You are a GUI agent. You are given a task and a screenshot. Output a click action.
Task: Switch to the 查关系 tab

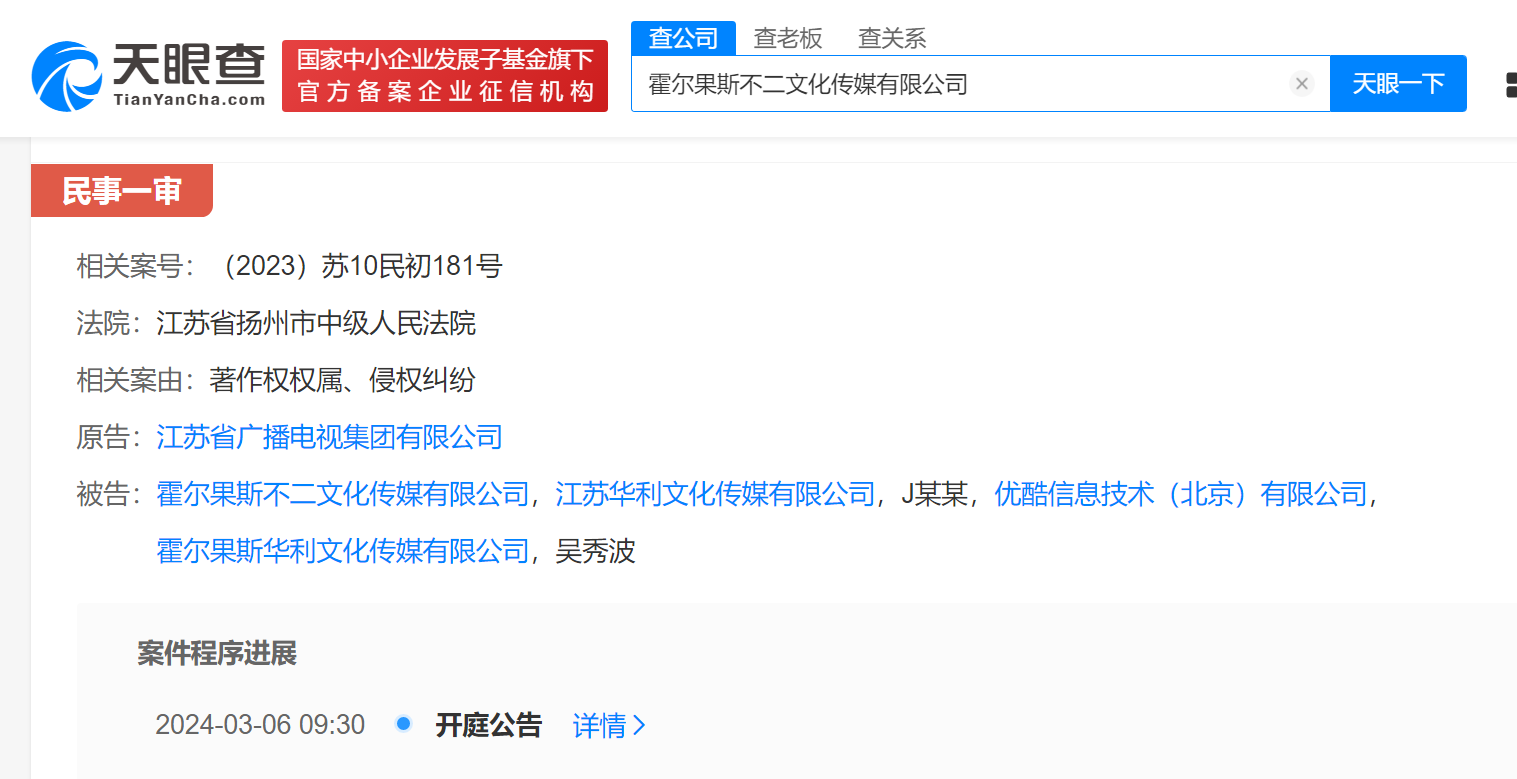tap(892, 38)
